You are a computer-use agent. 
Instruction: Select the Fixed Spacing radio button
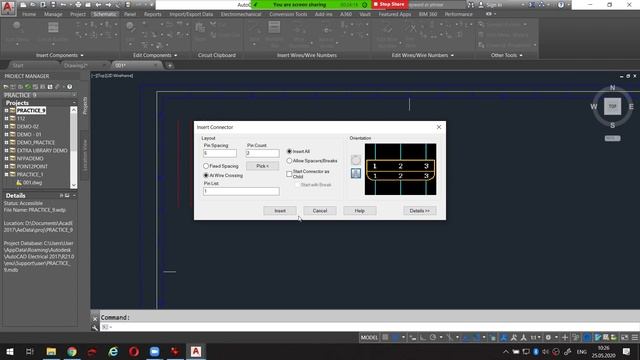[x=206, y=166]
